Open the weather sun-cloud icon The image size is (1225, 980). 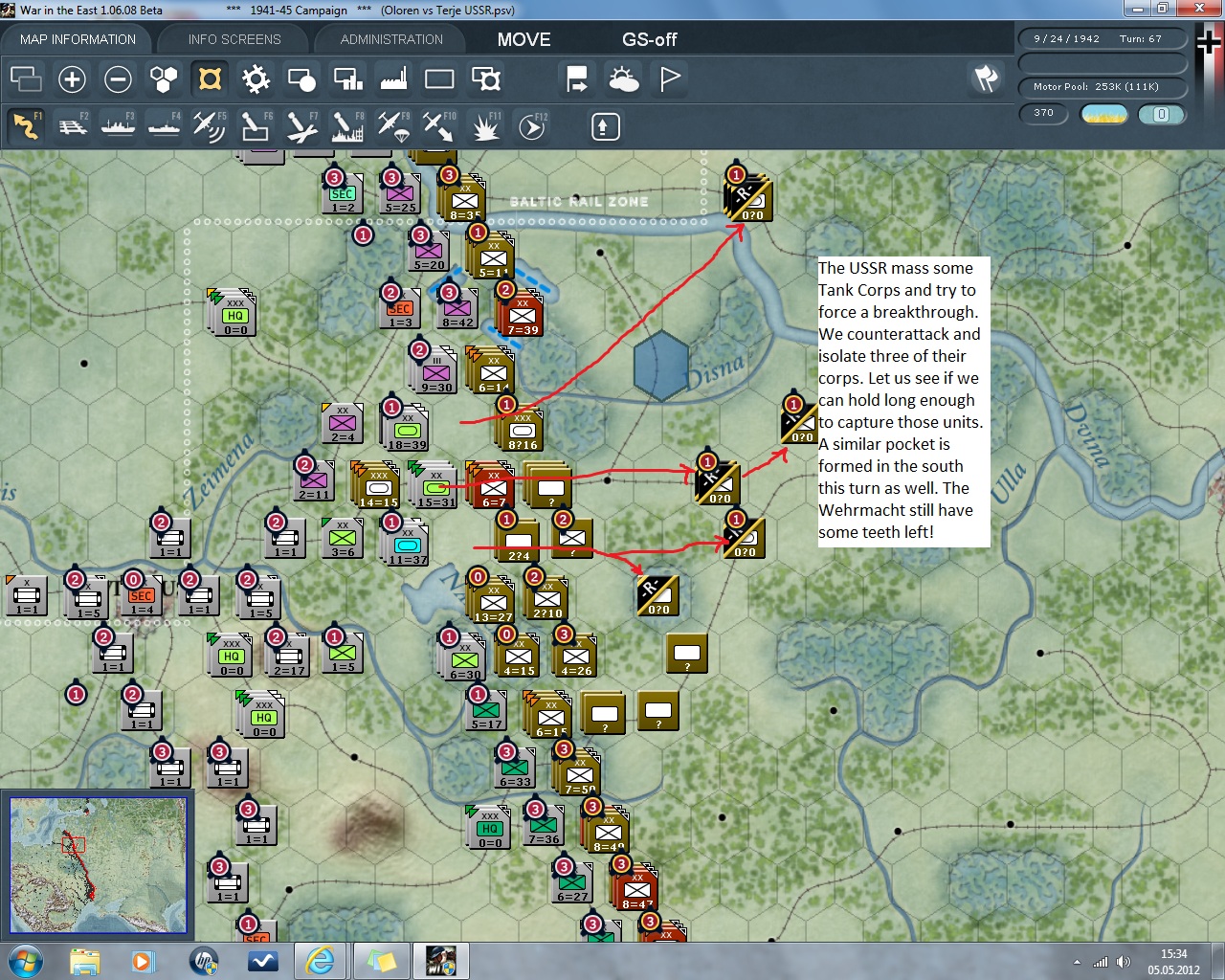pyautogui.click(x=623, y=78)
